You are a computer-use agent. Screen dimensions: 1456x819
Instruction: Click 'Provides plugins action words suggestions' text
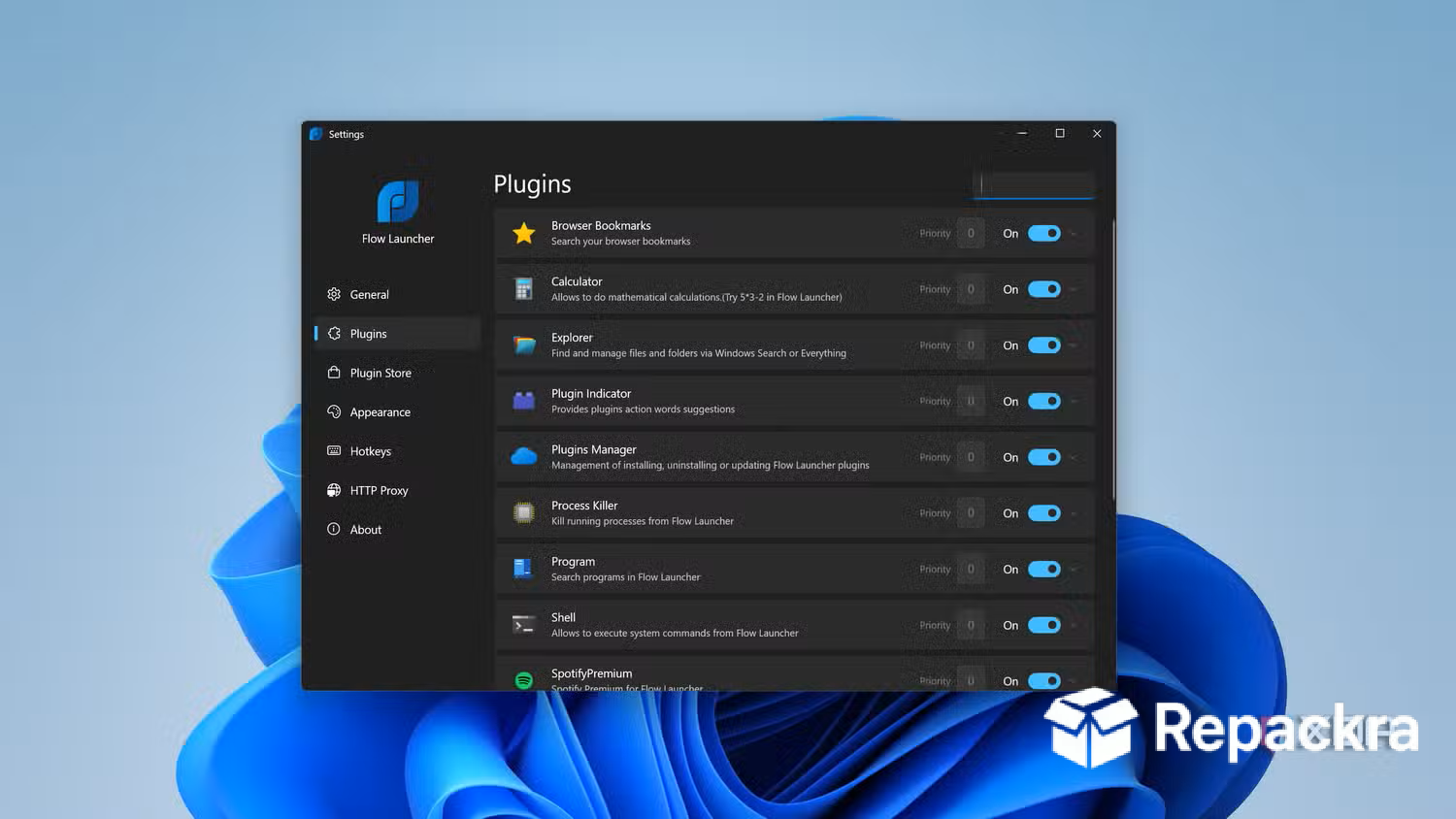point(644,409)
